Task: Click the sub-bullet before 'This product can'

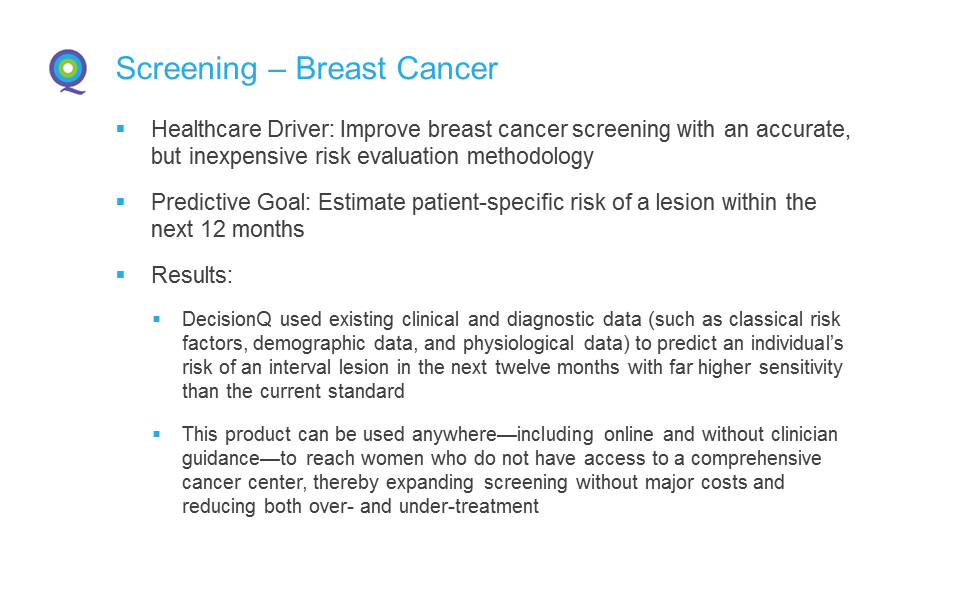Action: (x=157, y=434)
